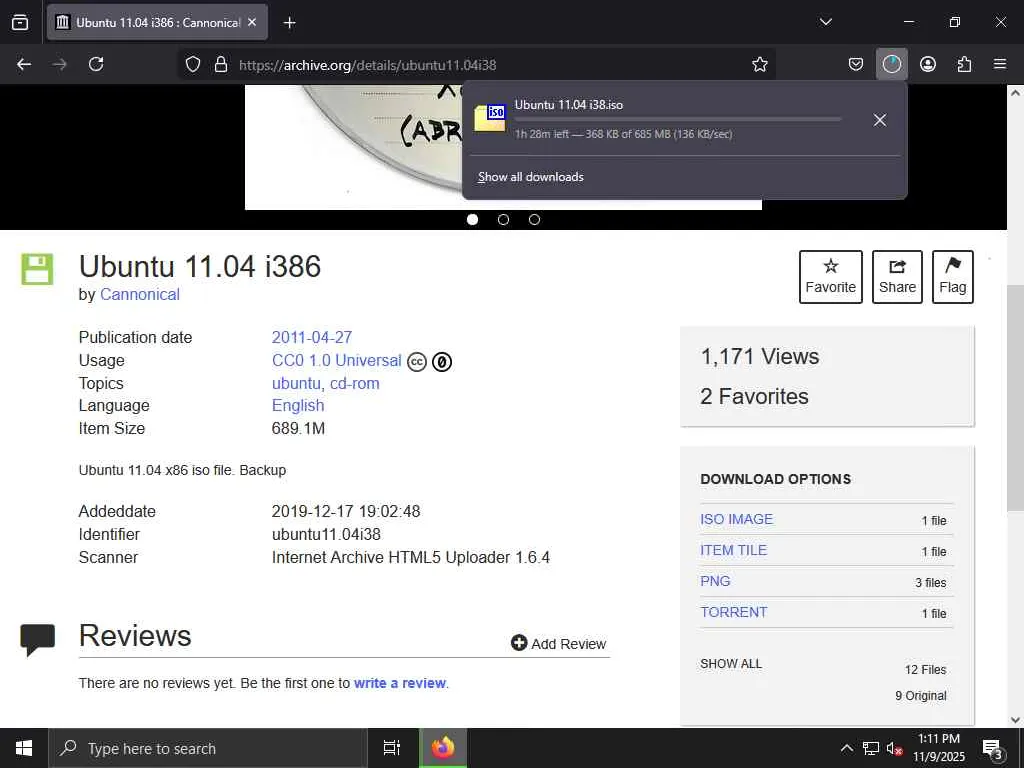1024x768 pixels.
Task: Open the extensions puzzle icon
Action: pos(964,64)
